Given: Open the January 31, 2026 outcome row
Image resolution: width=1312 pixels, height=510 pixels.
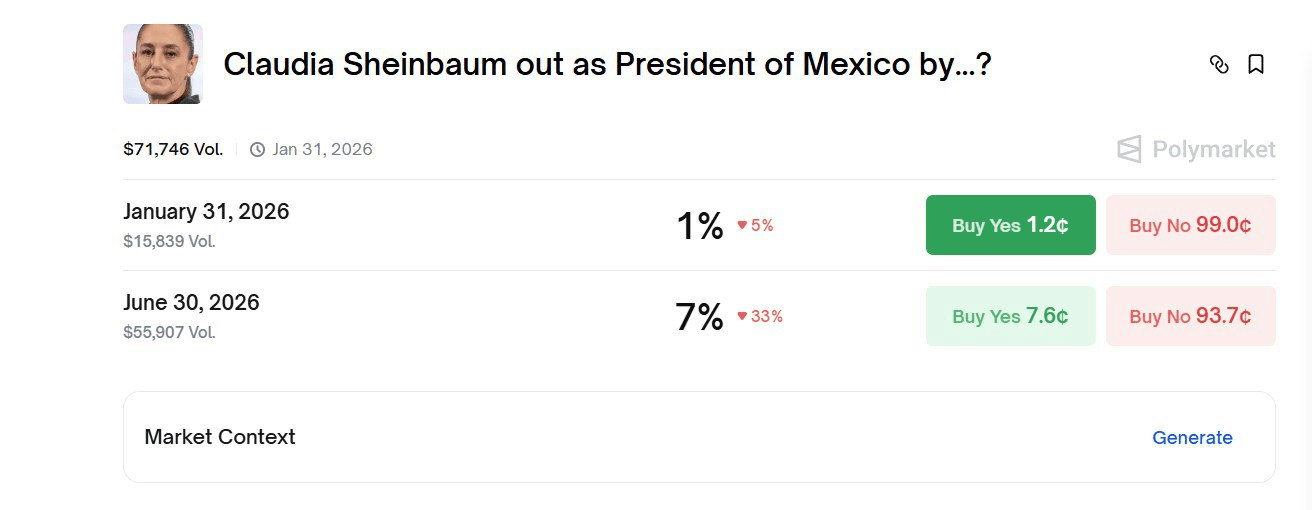Looking at the screenshot, I should point(206,212).
